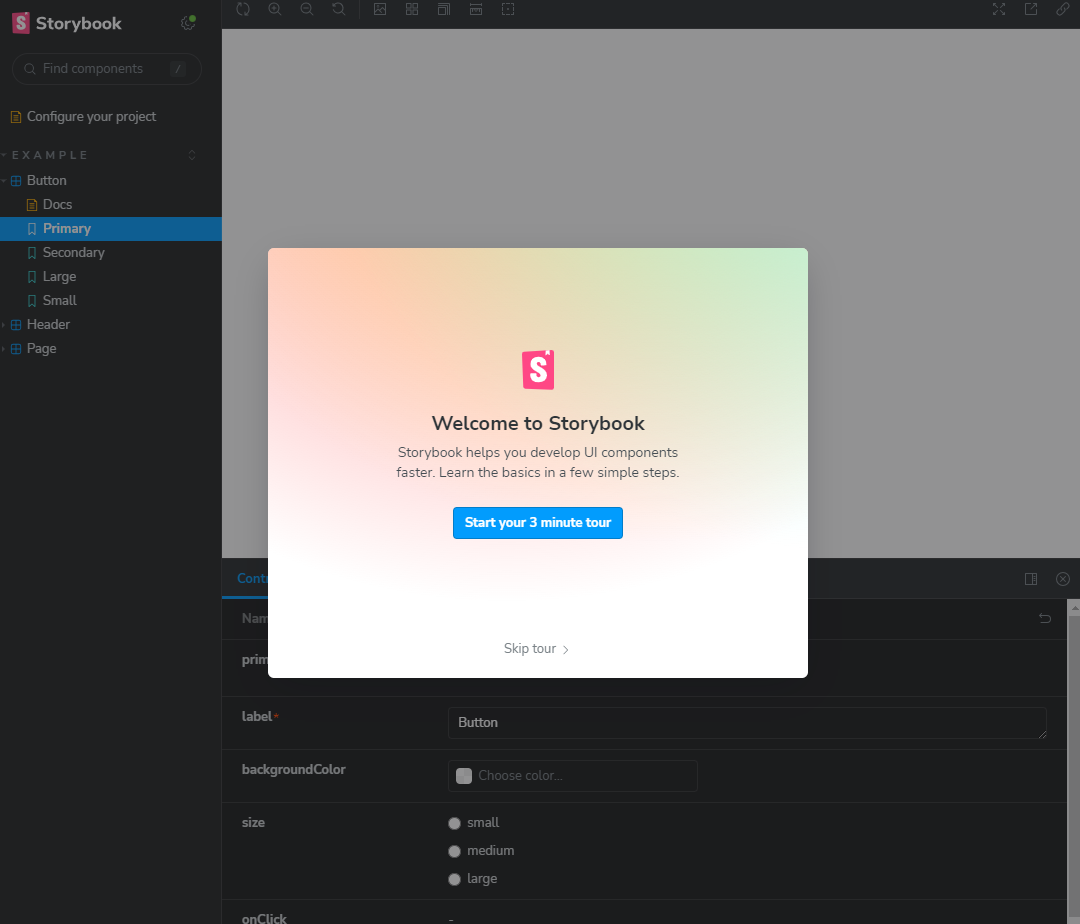Switch to the Button Docs page
The image size is (1080, 924).
click(x=58, y=204)
